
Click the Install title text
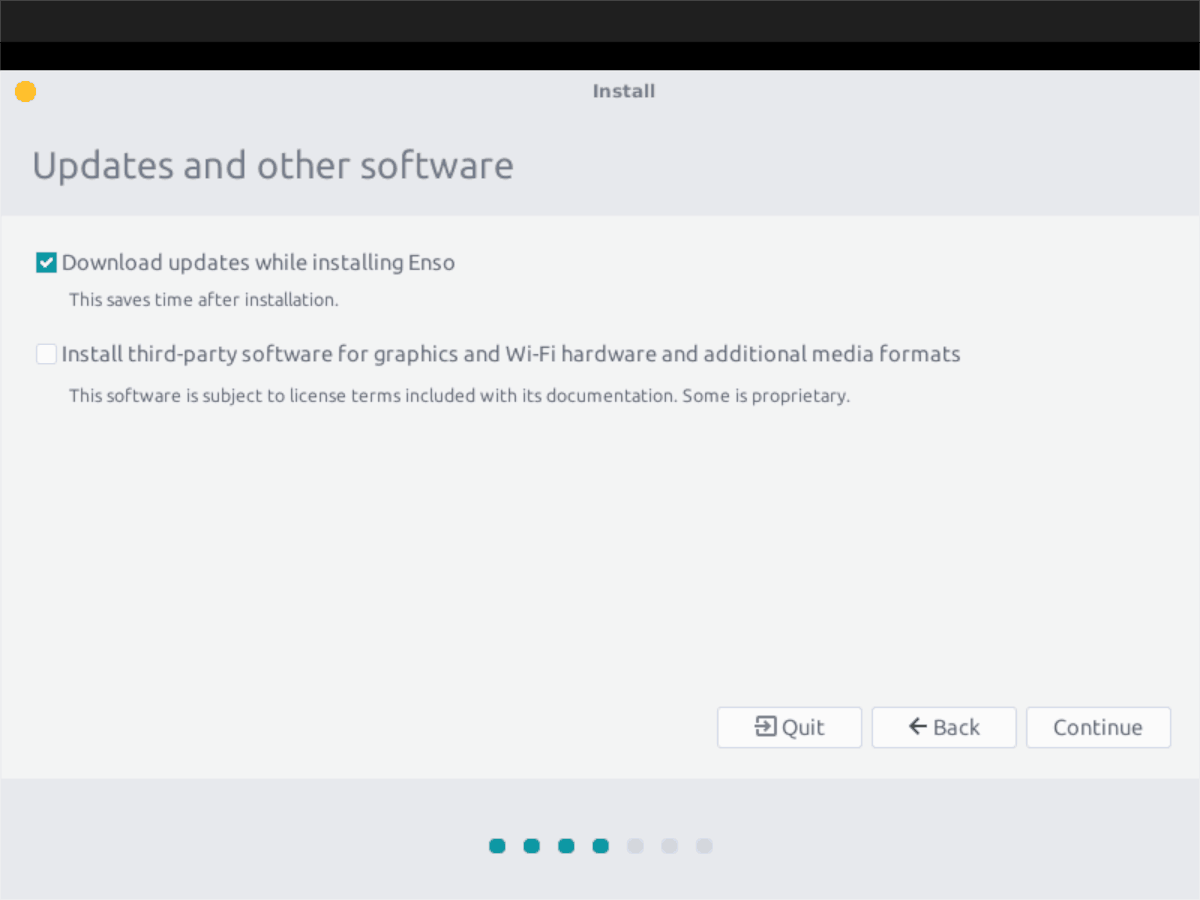click(624, 91)
